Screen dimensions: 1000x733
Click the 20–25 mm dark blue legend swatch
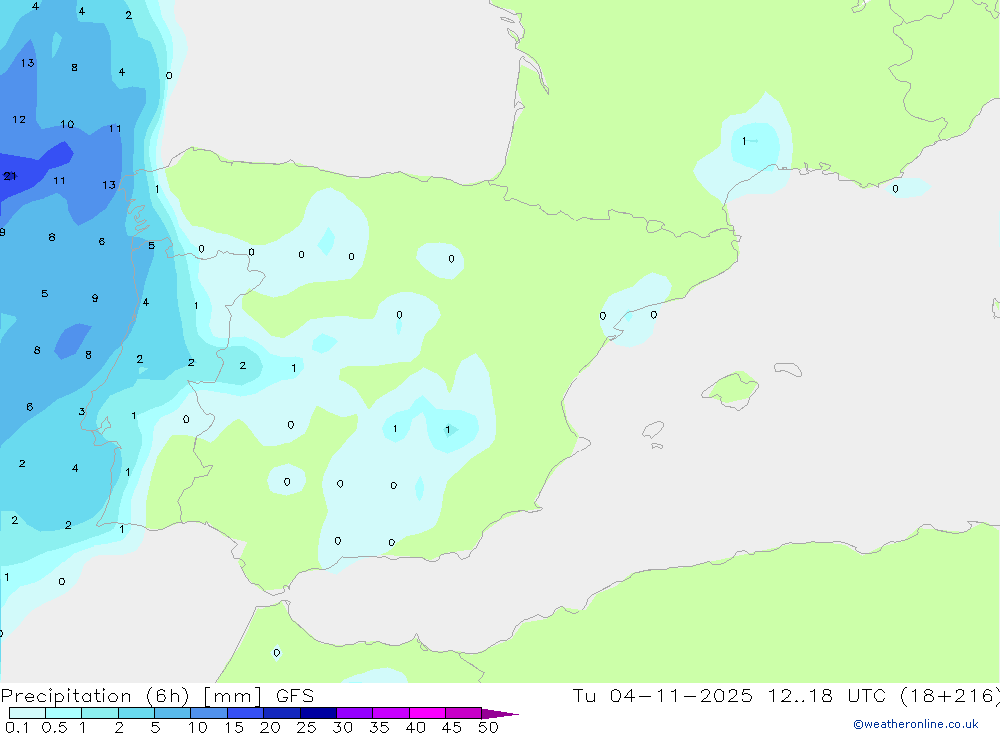282,713
